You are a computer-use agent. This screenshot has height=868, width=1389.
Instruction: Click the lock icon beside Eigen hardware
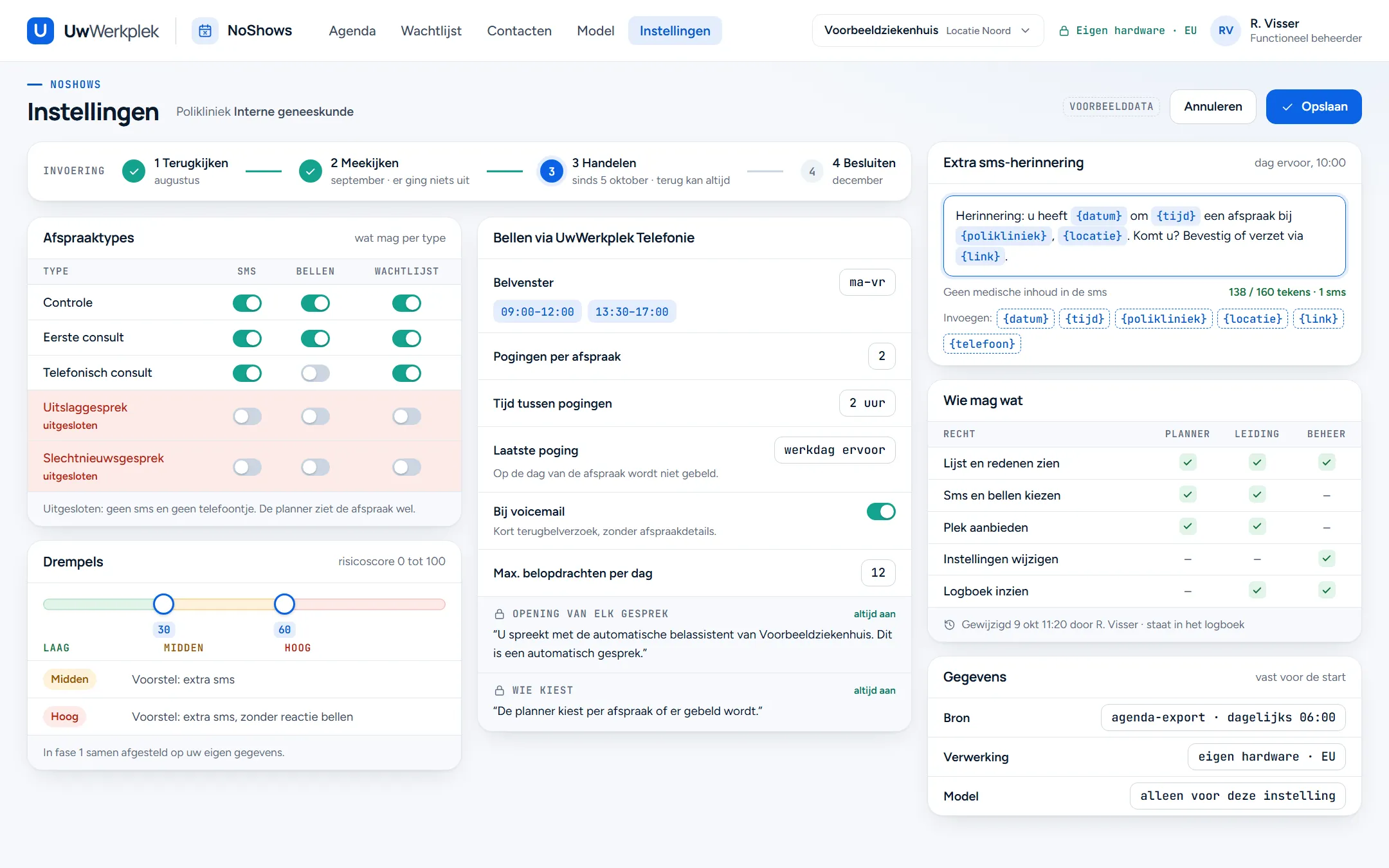pos(1064,31)
